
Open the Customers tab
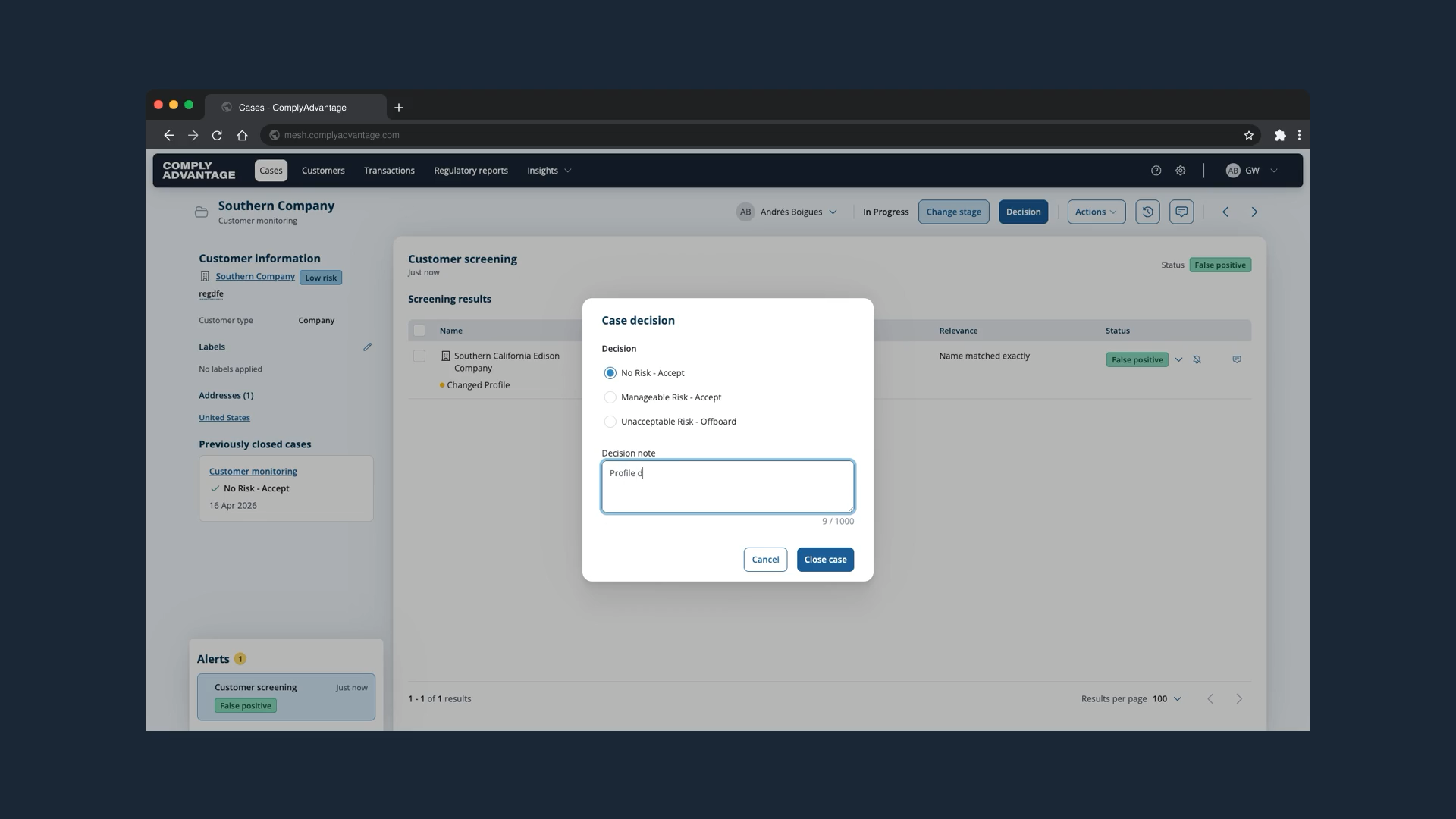pyautogui.click(x=323, y=171)
